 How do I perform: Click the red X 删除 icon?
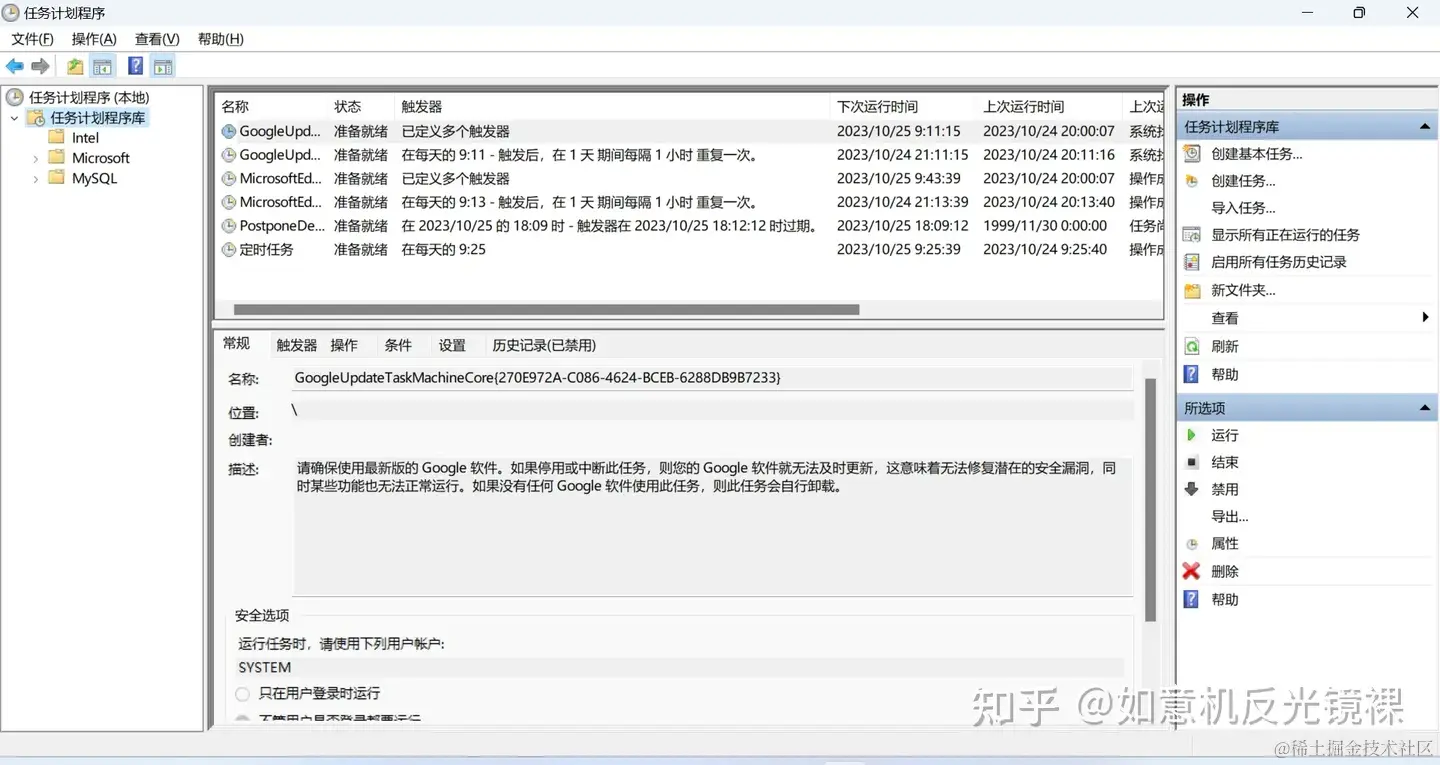click(1191, 571)
